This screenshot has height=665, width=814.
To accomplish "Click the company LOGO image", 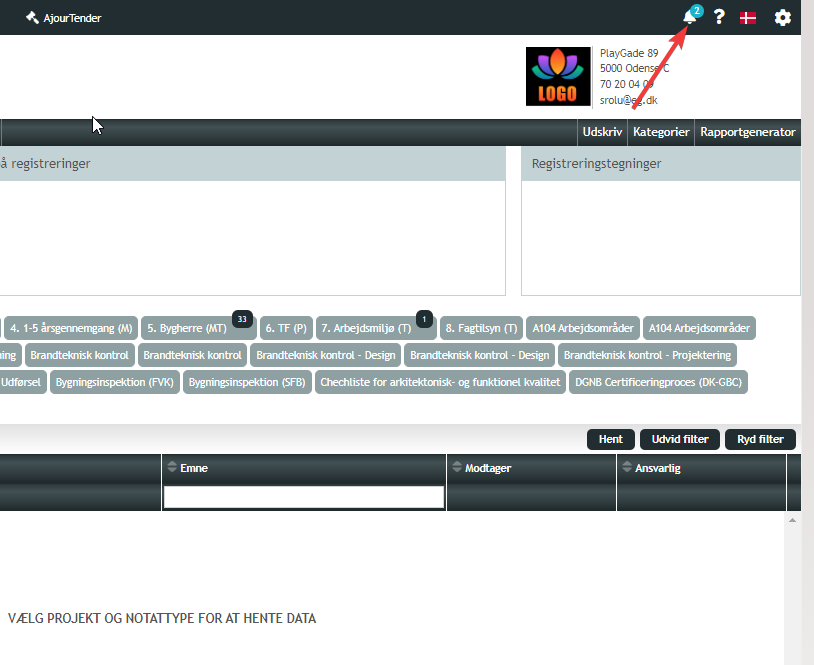I will coord(558,76).
